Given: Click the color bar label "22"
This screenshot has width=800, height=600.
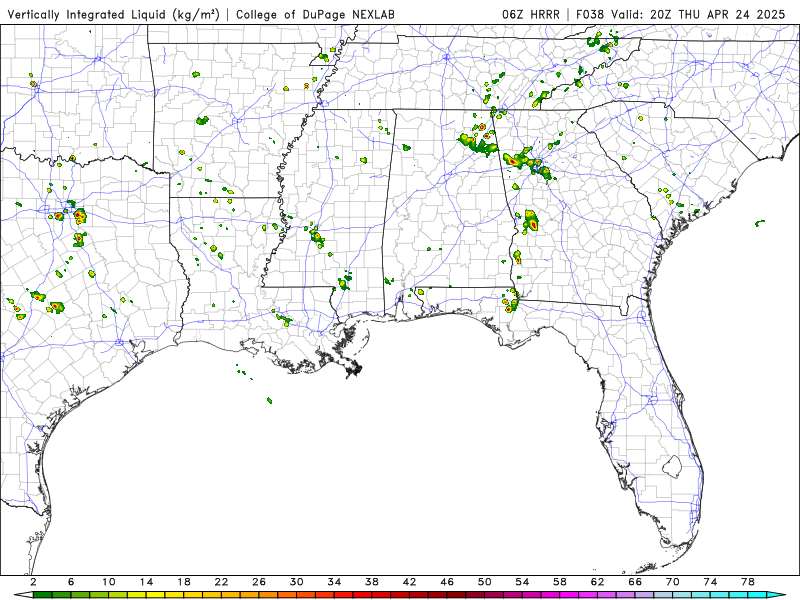Looking at the screenshot, I should pos(221,582).
